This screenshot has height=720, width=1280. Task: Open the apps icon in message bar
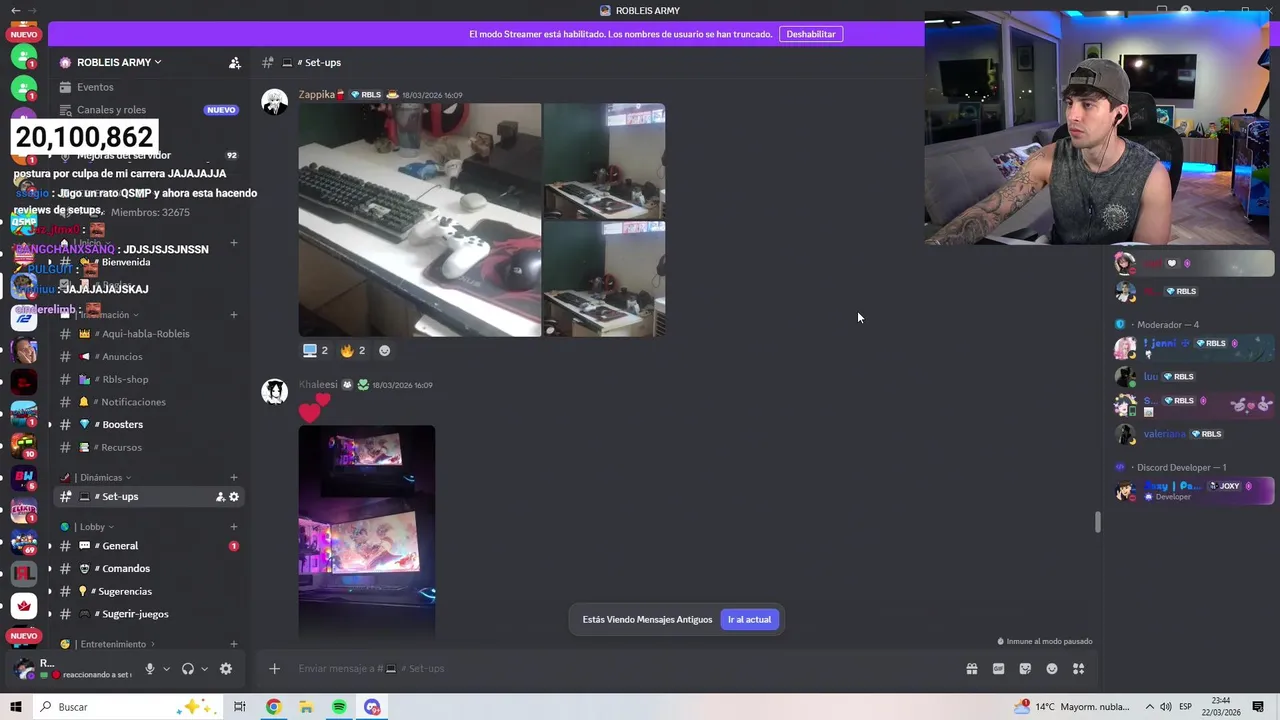click(1078, 669)
